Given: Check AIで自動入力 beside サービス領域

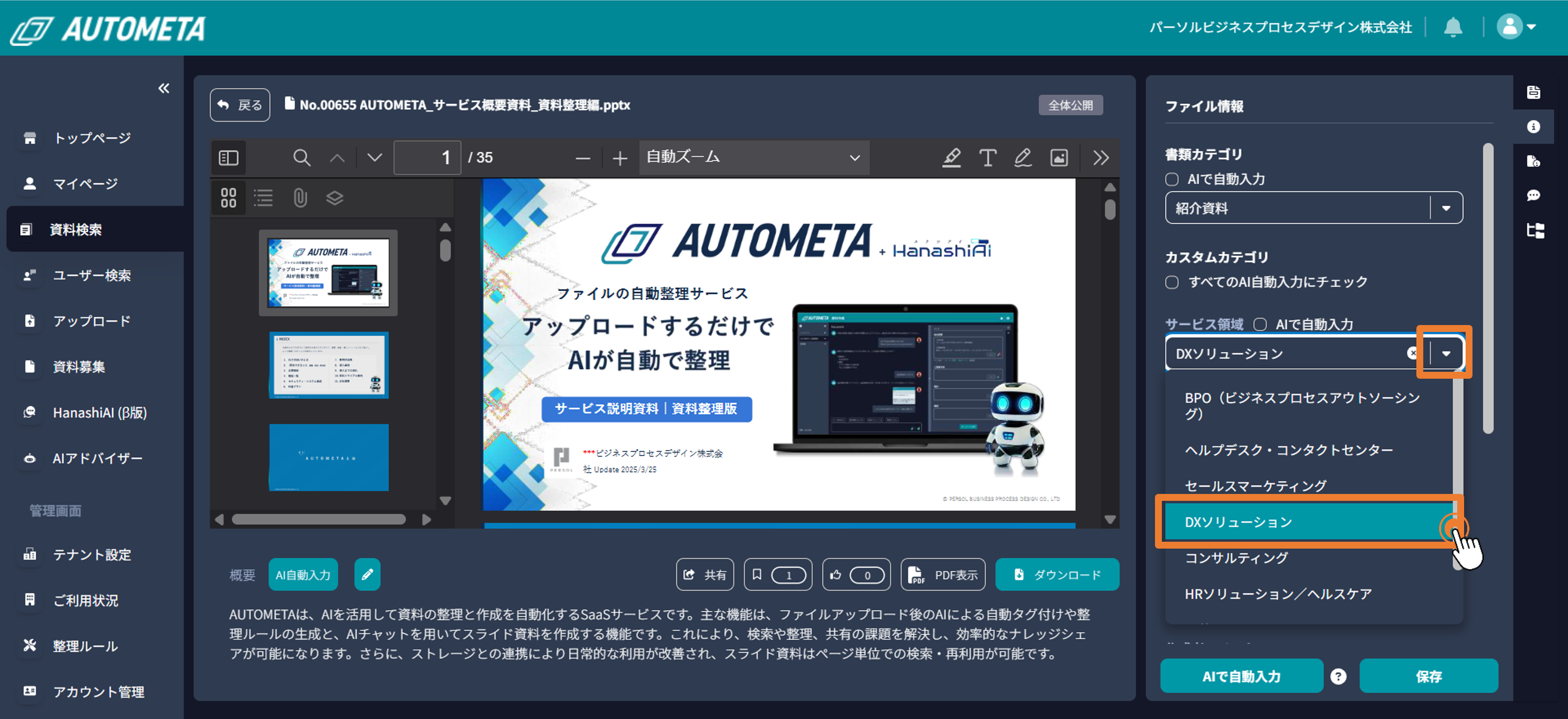Looking at the screenshot, I should click(x=1259, y=325).
